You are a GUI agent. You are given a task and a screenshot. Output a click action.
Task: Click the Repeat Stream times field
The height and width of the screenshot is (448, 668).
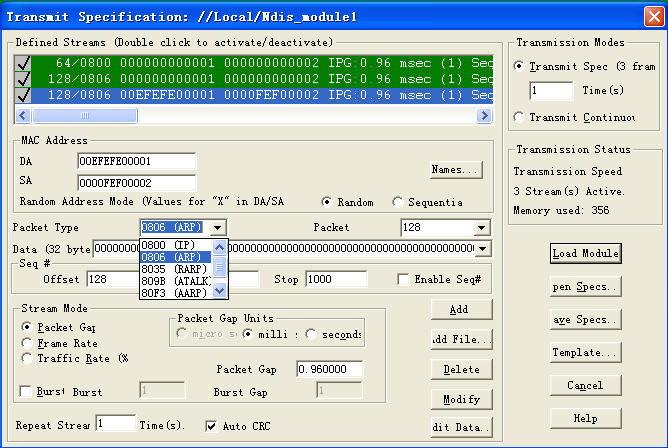(115, 424)
